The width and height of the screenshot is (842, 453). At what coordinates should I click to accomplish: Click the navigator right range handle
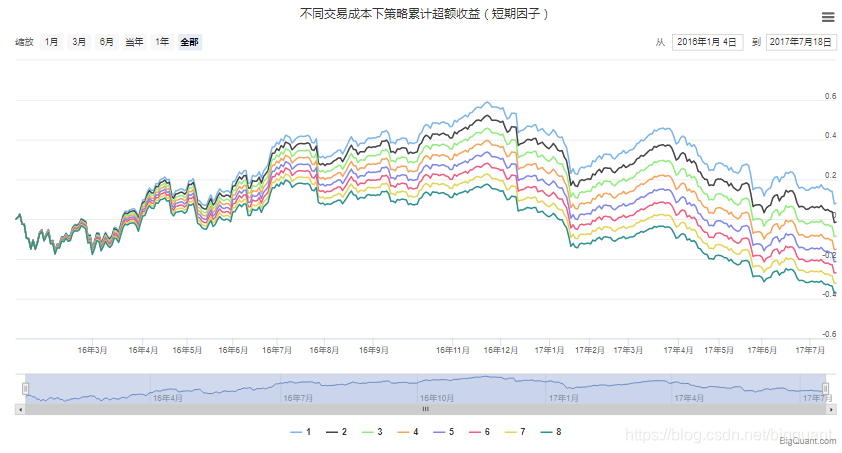tap(825, 389)
